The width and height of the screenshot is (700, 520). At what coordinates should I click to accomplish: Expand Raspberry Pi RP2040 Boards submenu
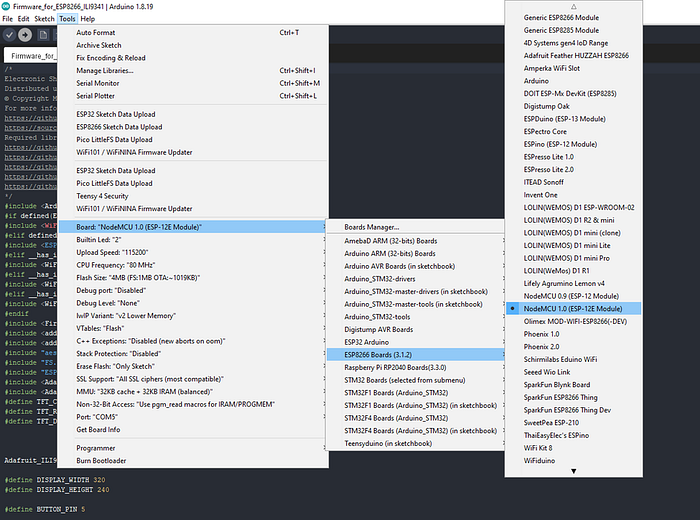tap(416, 367)
